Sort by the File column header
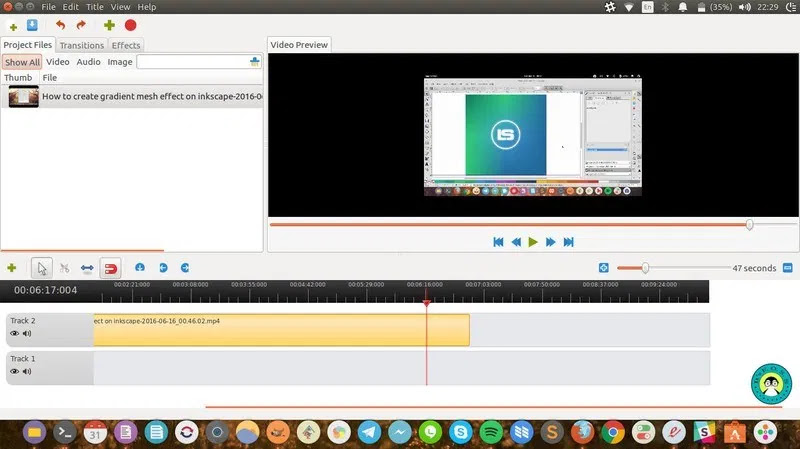 [49, 78]
